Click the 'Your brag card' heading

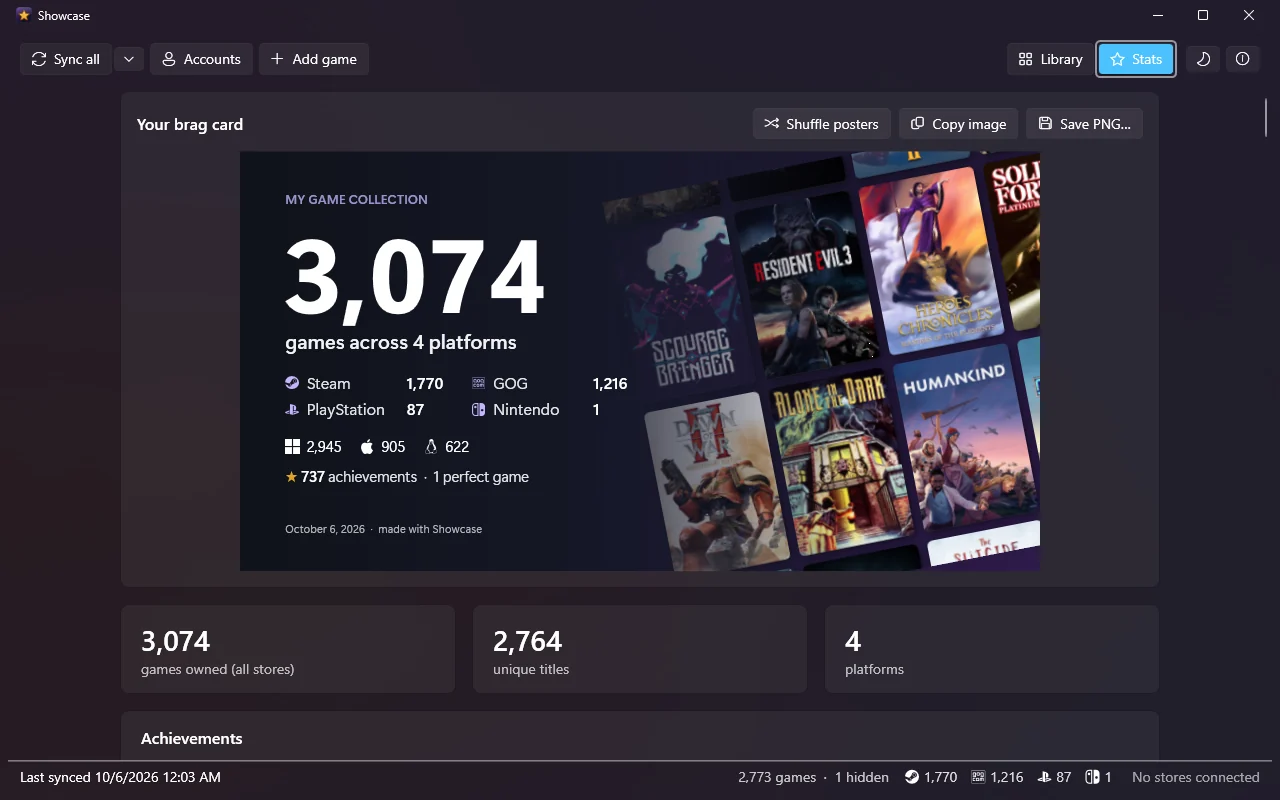pos(190,124)
